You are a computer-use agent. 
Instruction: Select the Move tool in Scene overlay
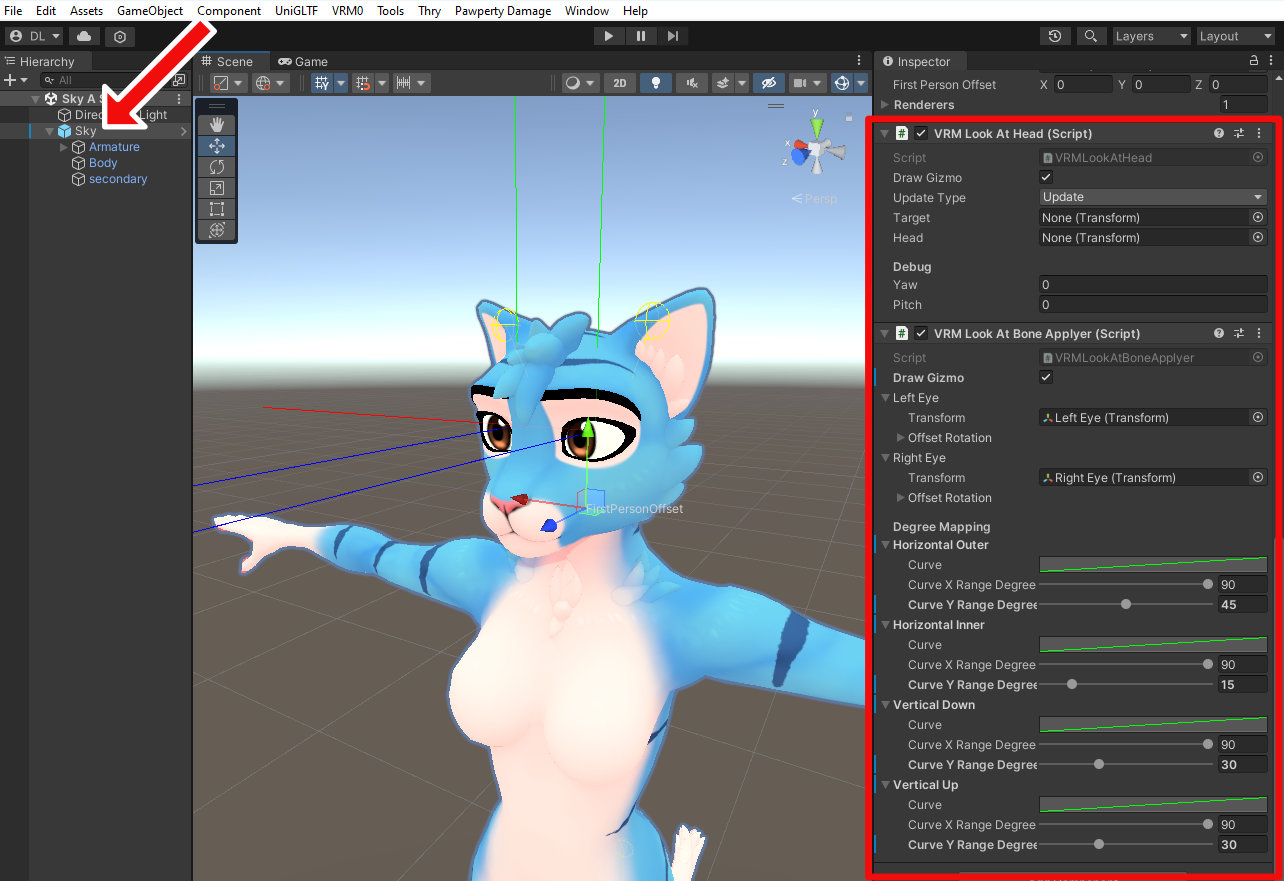point(217,146)
